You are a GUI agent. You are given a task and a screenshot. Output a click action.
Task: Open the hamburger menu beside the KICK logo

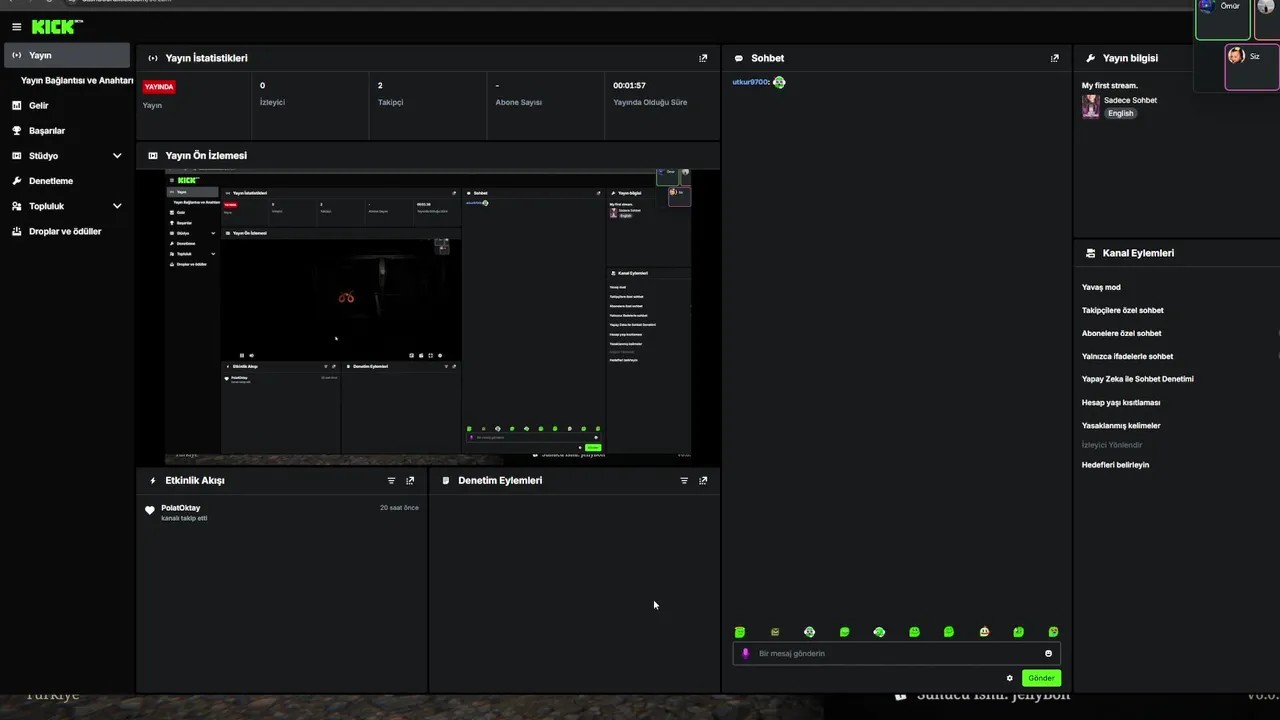click(x=16, y=27)
